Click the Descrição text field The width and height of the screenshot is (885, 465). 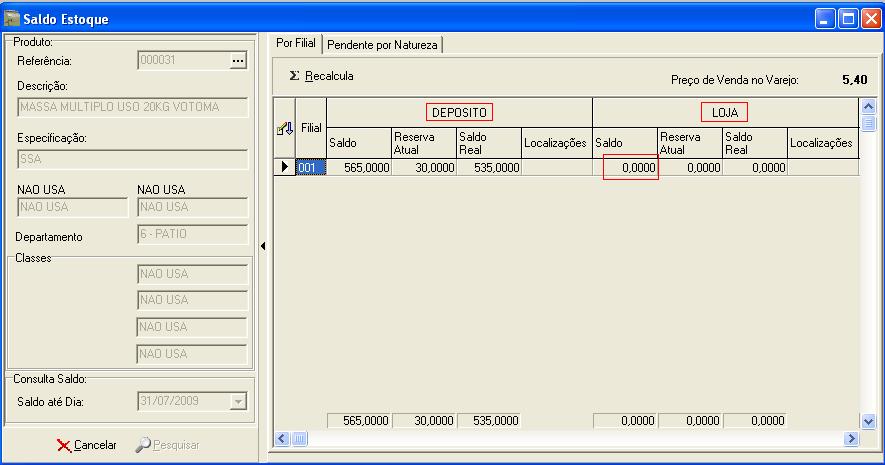(x=132, y=107)
